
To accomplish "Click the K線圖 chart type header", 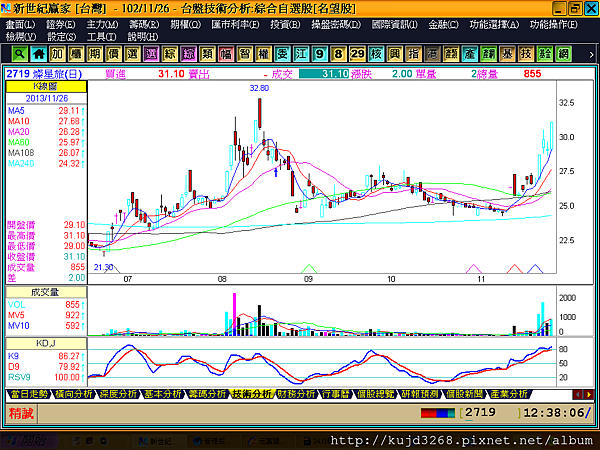I will tap(46, 86).
